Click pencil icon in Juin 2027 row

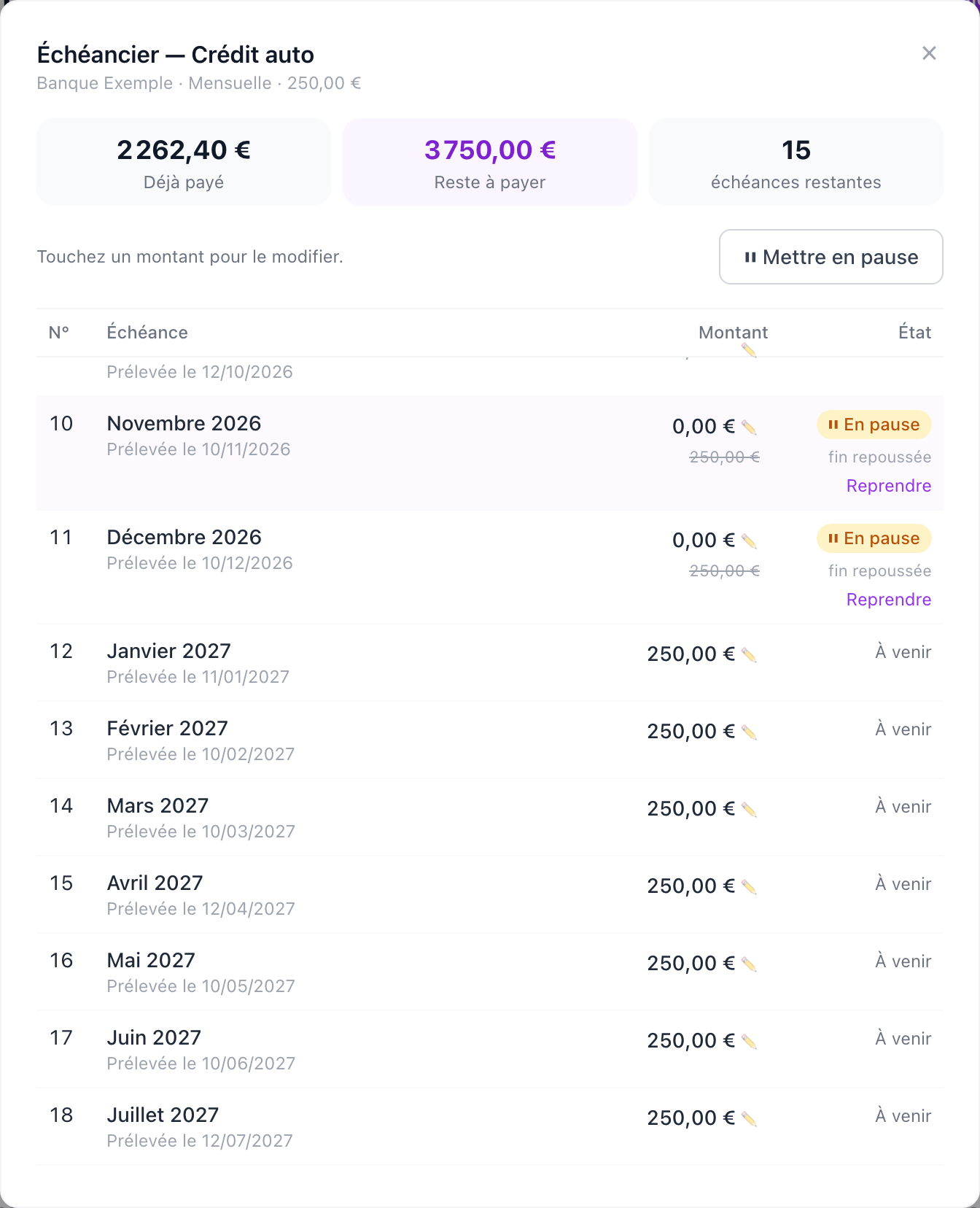[x=749, y=1042]
